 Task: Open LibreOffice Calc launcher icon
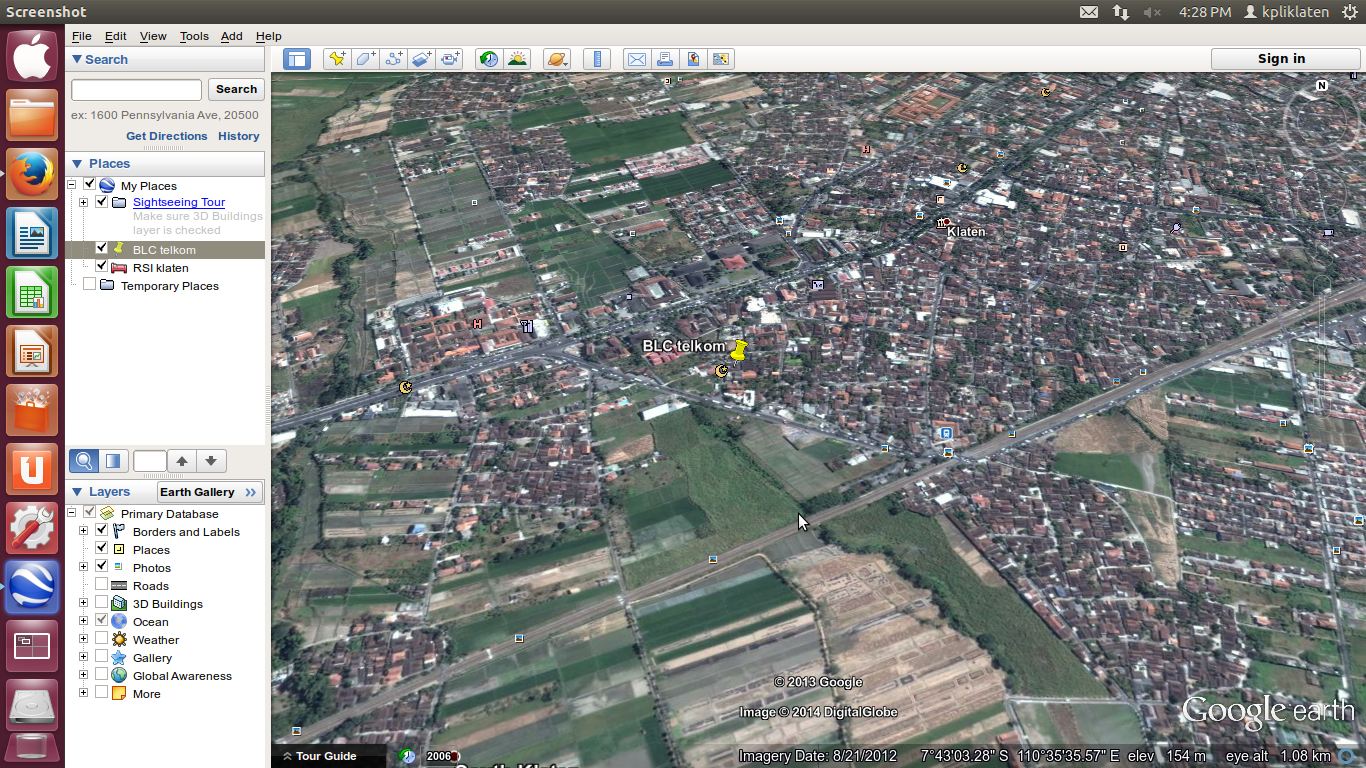32,293
